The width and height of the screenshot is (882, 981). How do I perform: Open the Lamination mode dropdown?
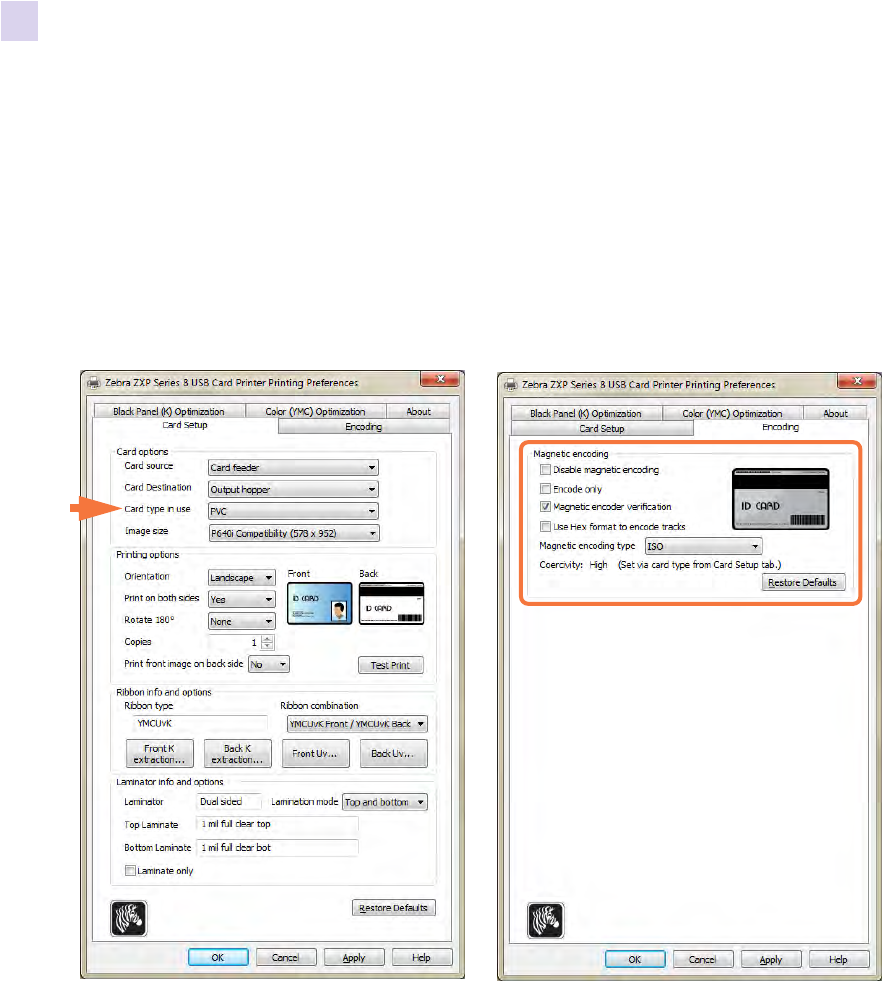tap(385, 802)
